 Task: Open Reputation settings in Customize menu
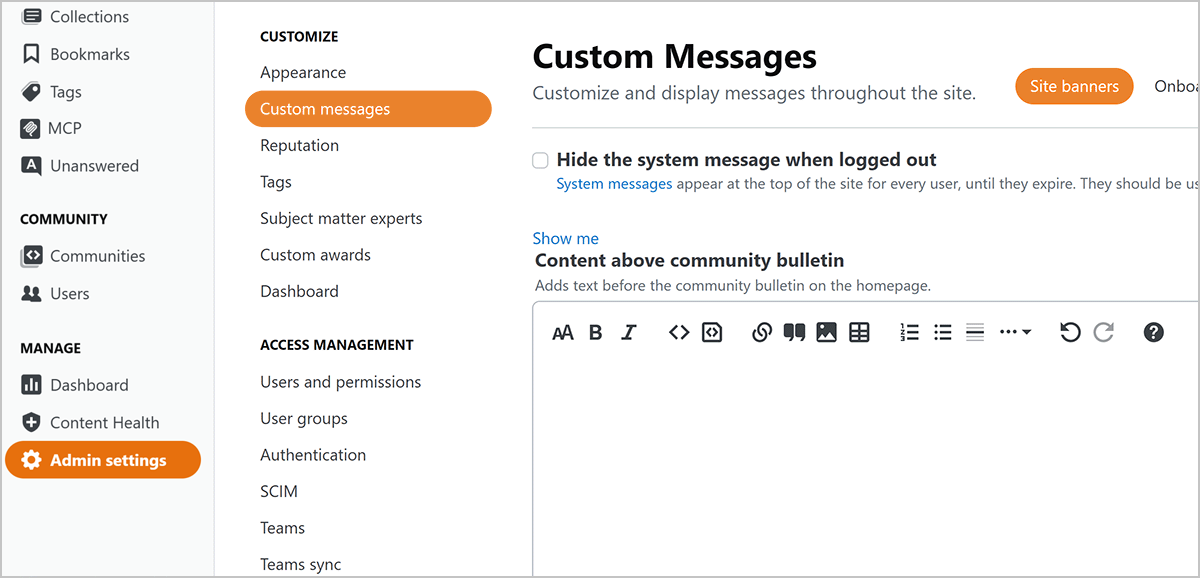299,145
